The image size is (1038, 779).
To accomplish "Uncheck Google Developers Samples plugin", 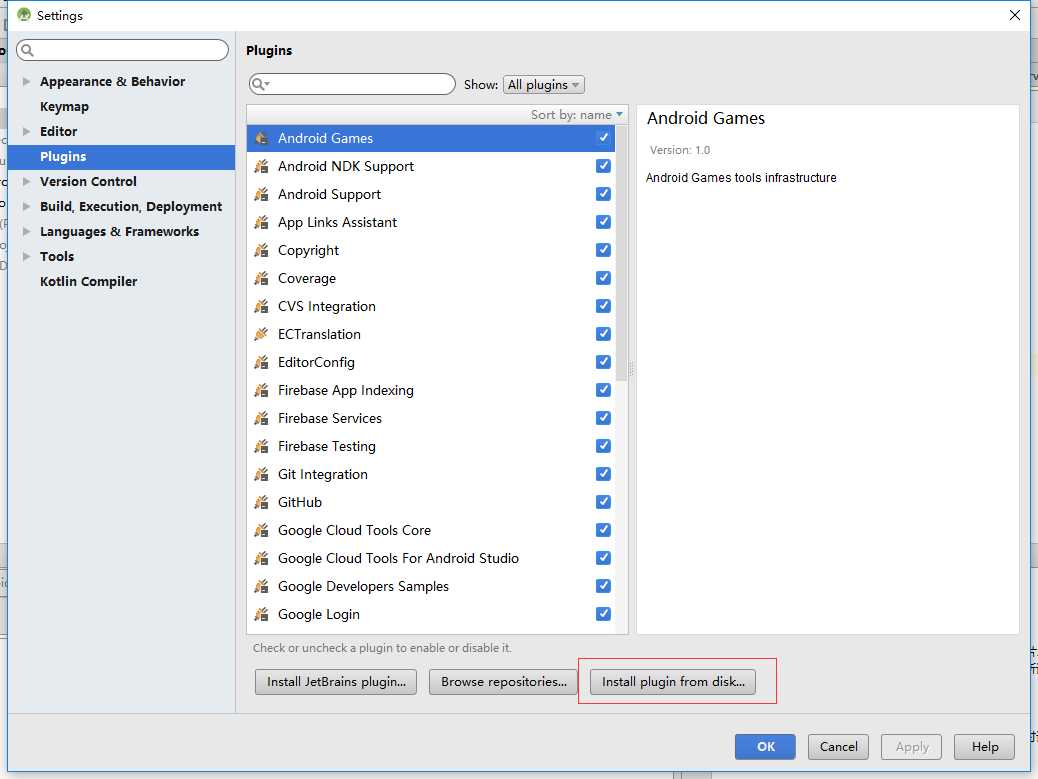I will (x=603, y=586).
